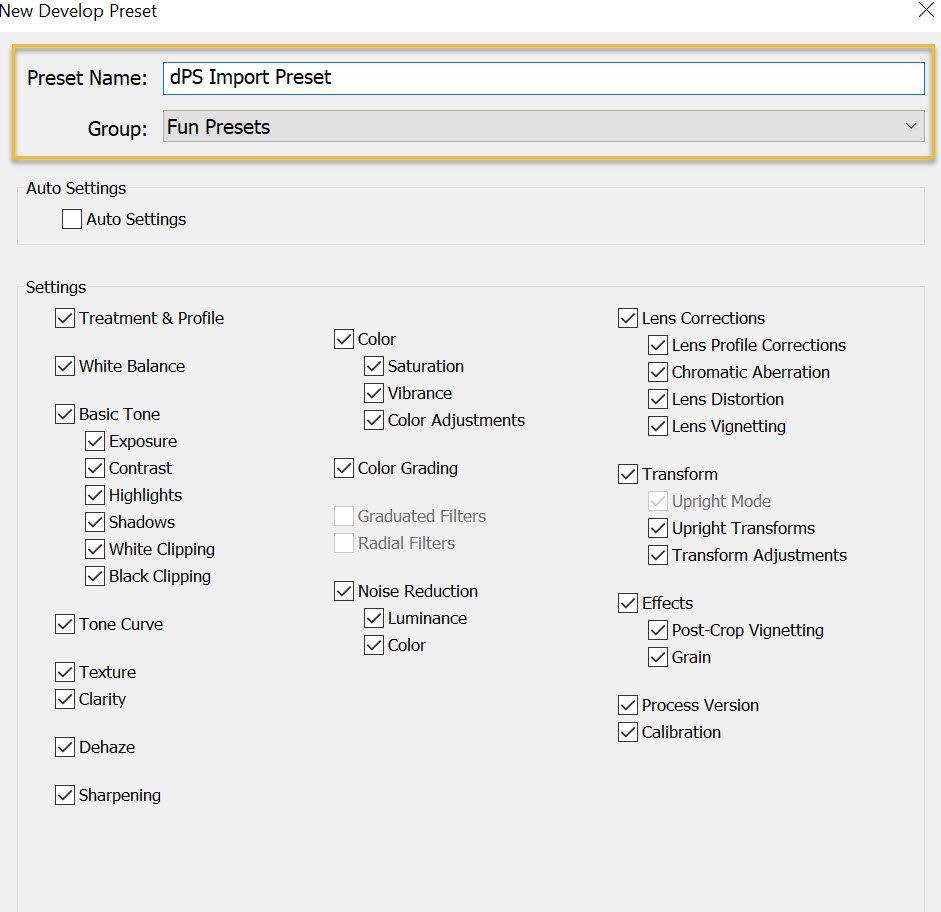
Task: Close the New Develop Preset dialog
Action: 924,11
